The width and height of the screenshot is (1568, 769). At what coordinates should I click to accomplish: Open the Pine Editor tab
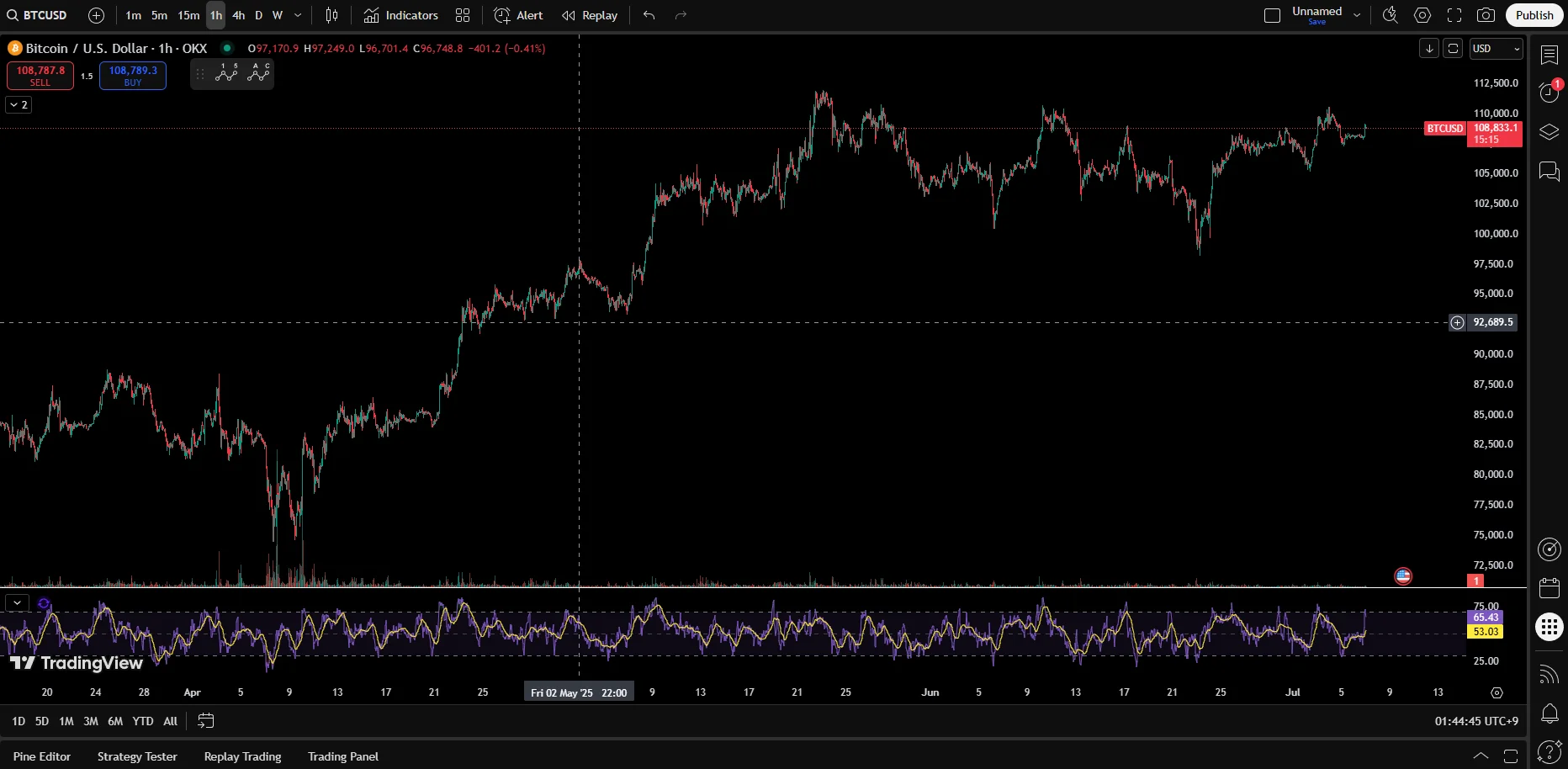click(42, 756)
